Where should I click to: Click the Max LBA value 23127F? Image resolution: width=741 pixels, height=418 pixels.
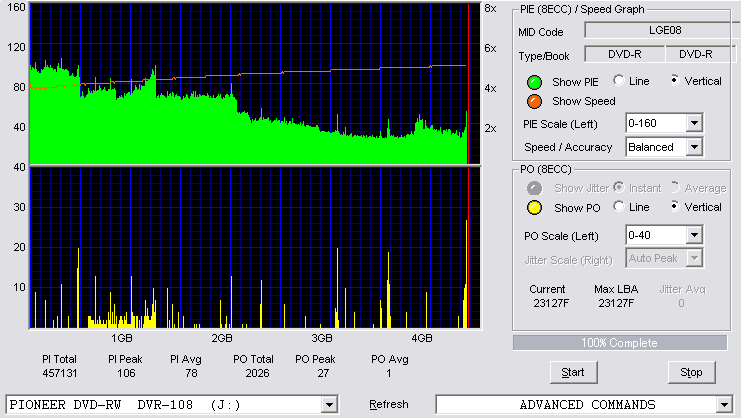(x=616, y=303)
